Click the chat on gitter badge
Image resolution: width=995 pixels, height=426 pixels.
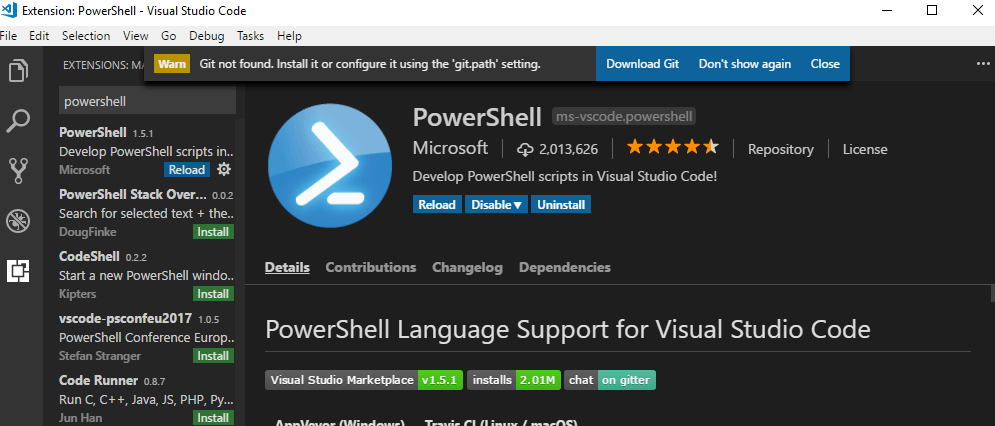610,380
